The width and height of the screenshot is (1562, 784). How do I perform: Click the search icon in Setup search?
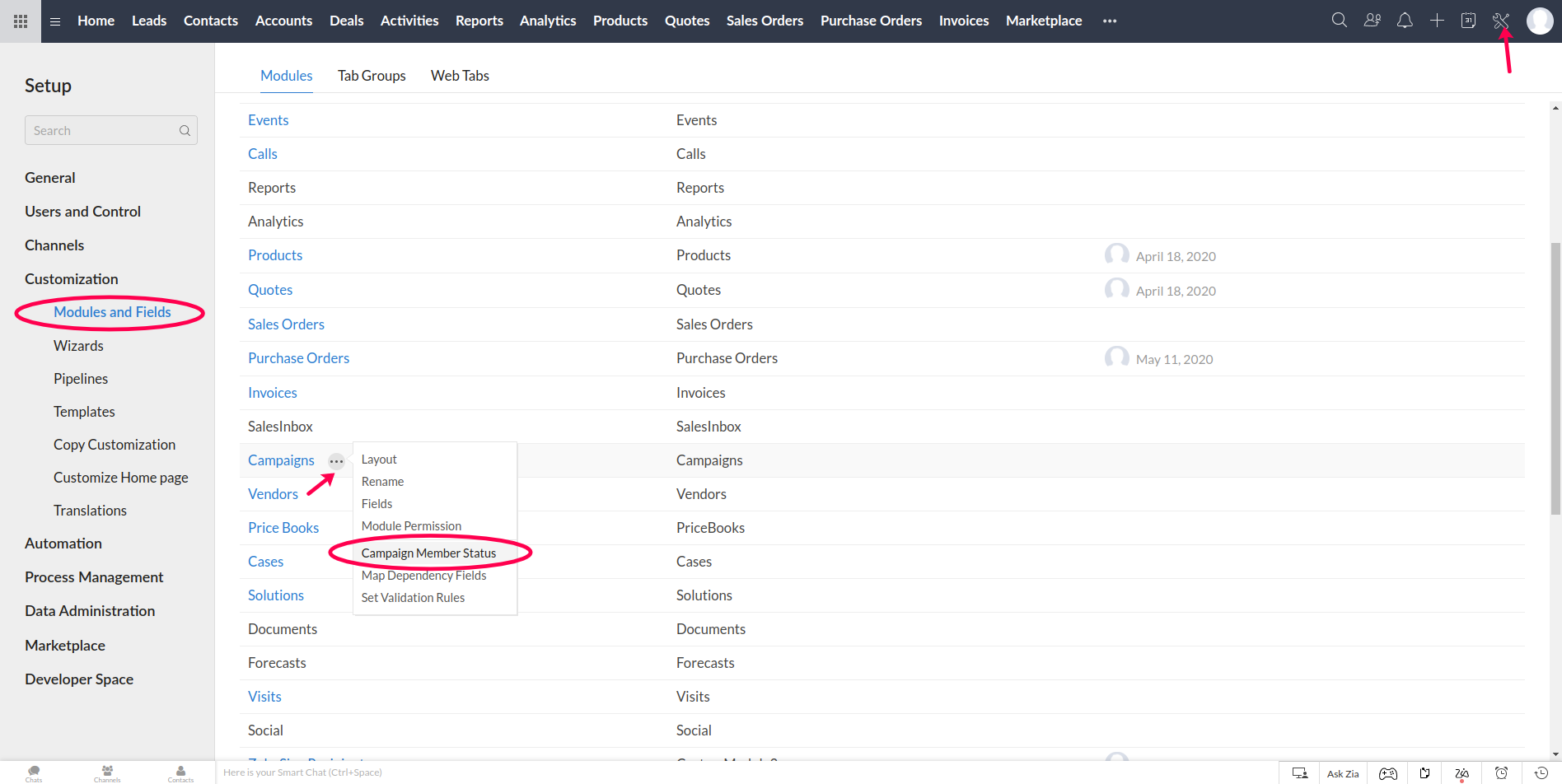pyautogui.click(x=185, y=131)
